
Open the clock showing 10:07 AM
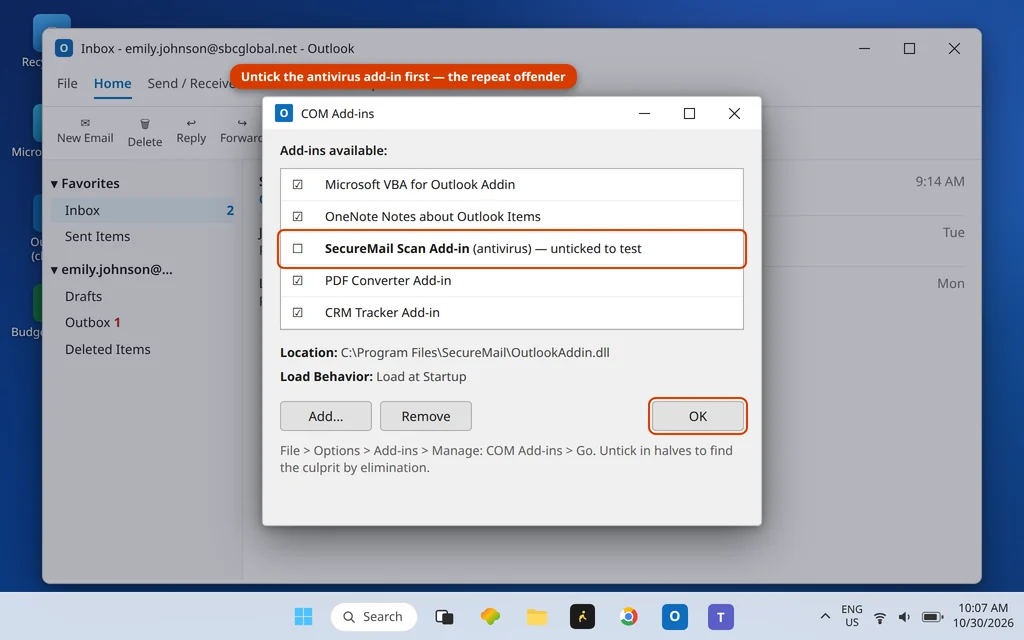pyautogui.click(x=983, y=616)
